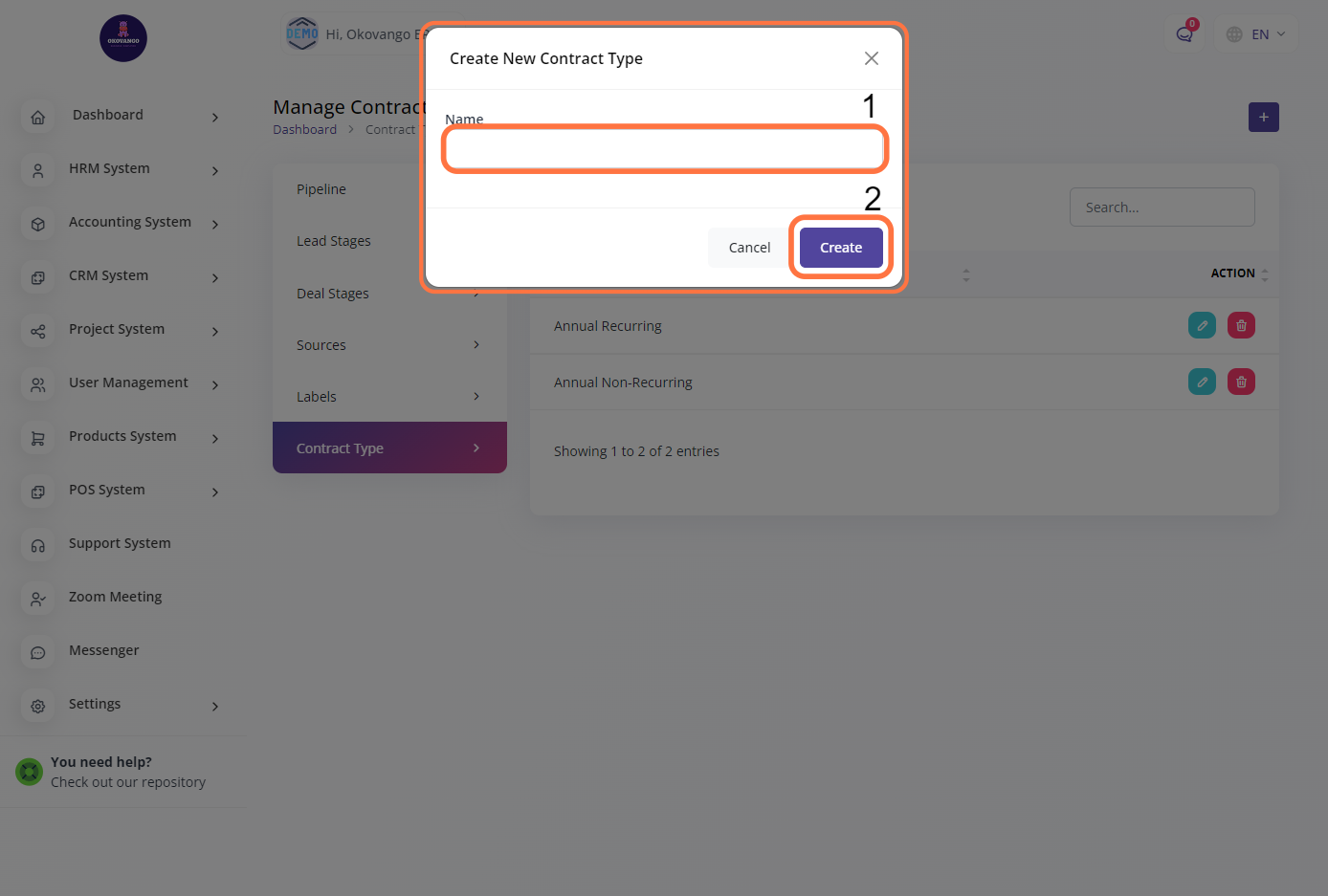Click the Dashboard home icon in sidebar
Viewport: 1328px width, 896px height.
tap(38, 118)
